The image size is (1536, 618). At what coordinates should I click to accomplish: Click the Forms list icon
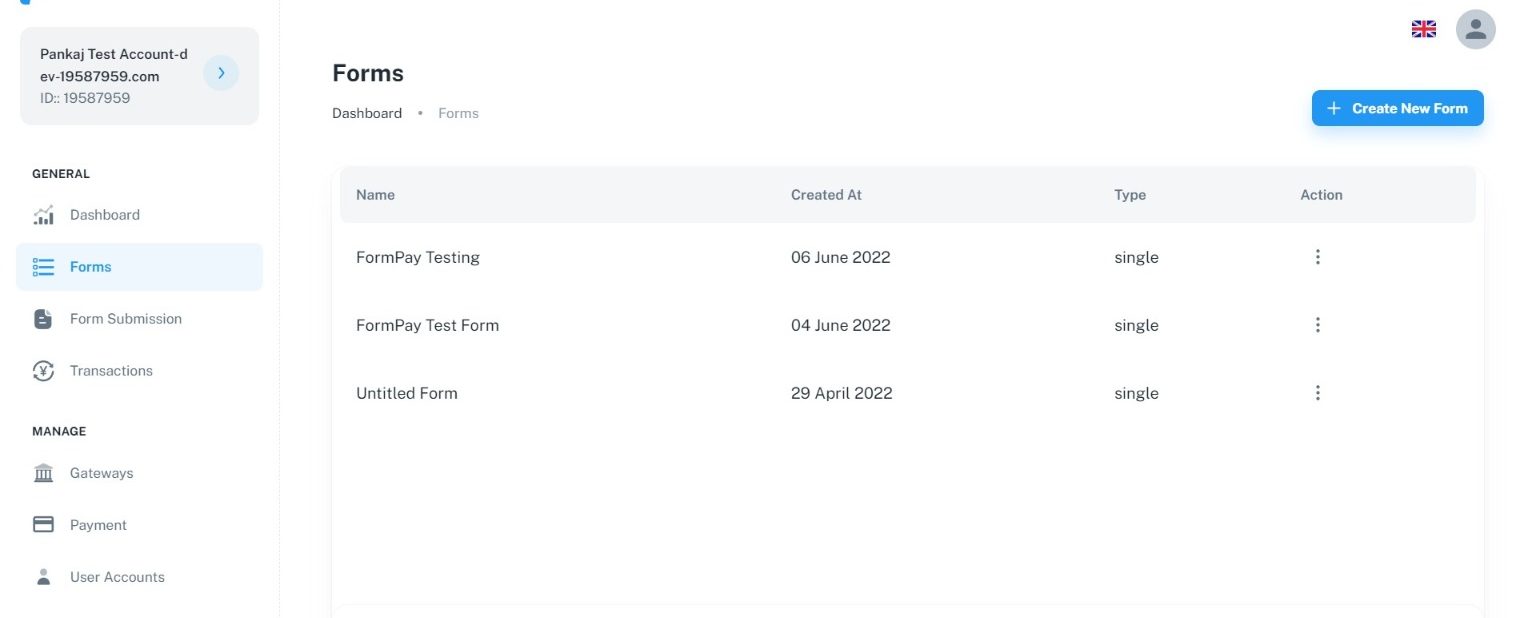44,266
